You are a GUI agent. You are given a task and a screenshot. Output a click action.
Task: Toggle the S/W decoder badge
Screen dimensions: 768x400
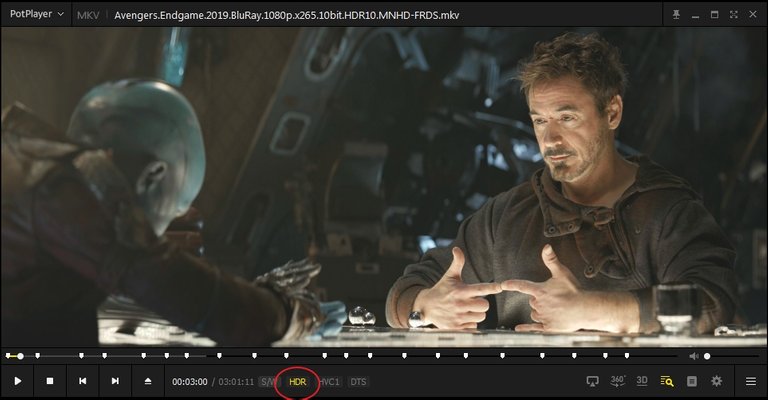[x=268, y=382]
